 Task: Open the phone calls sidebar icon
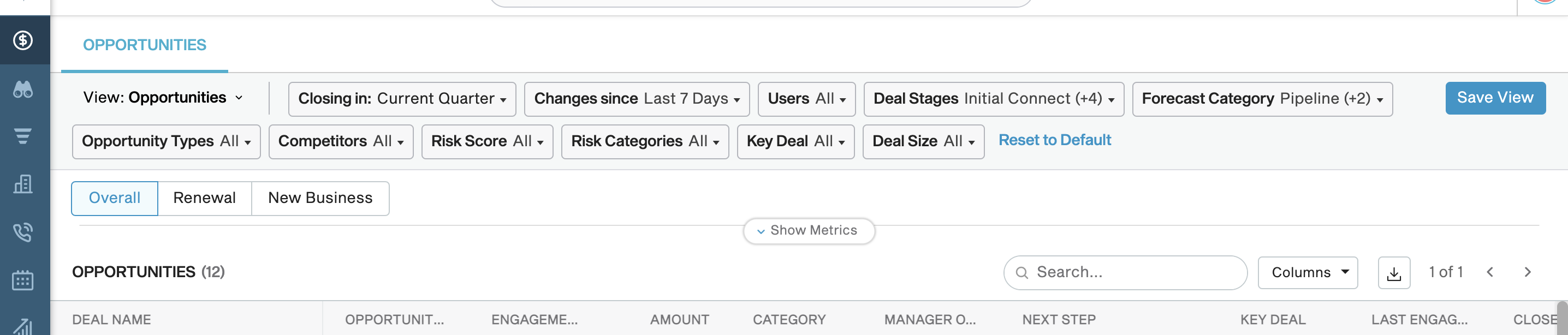23,232
